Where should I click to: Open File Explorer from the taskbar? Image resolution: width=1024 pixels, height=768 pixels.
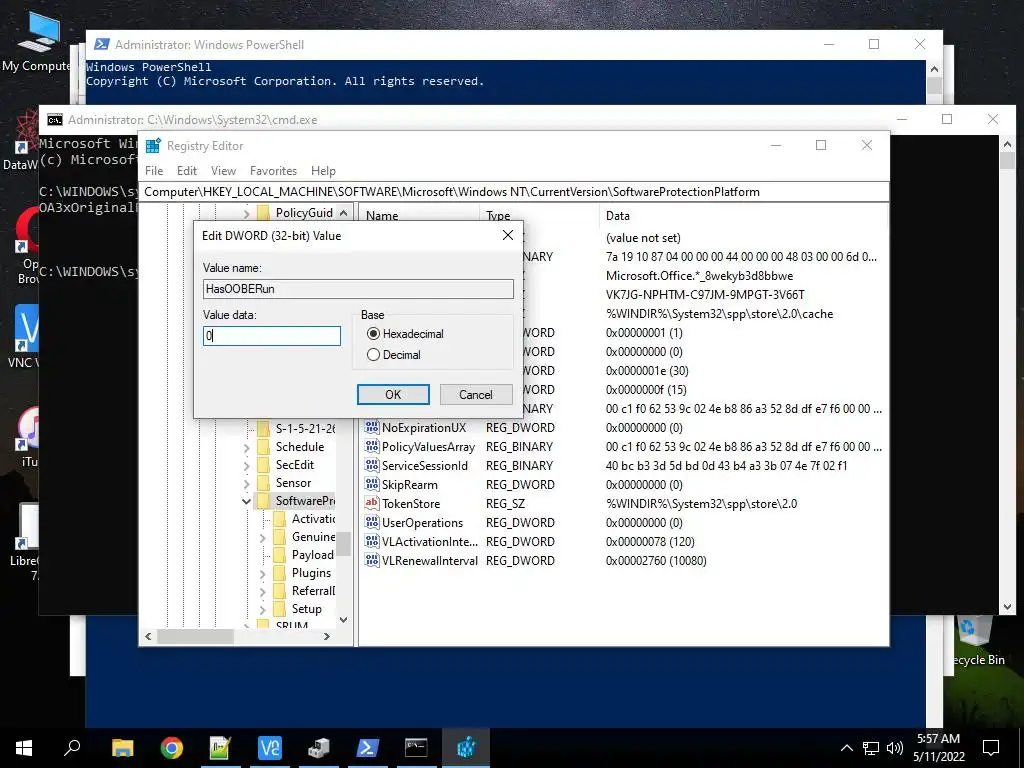tap(122, 748)
